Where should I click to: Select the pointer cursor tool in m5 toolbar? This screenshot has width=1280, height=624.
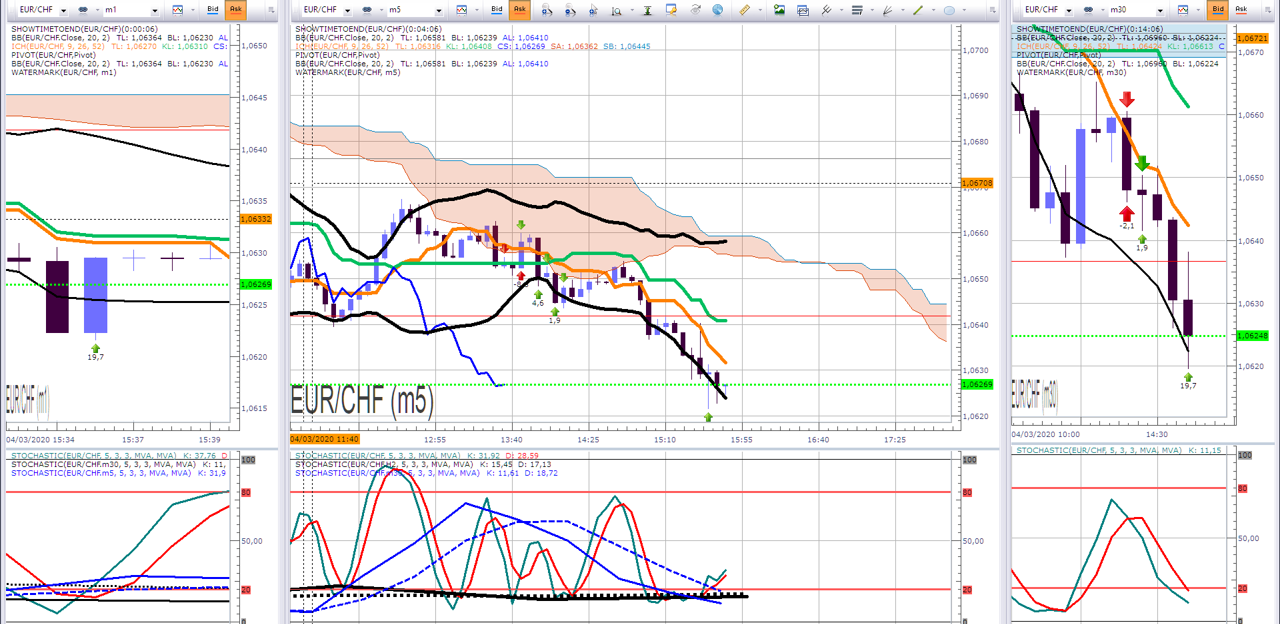(x=593, y=9)
